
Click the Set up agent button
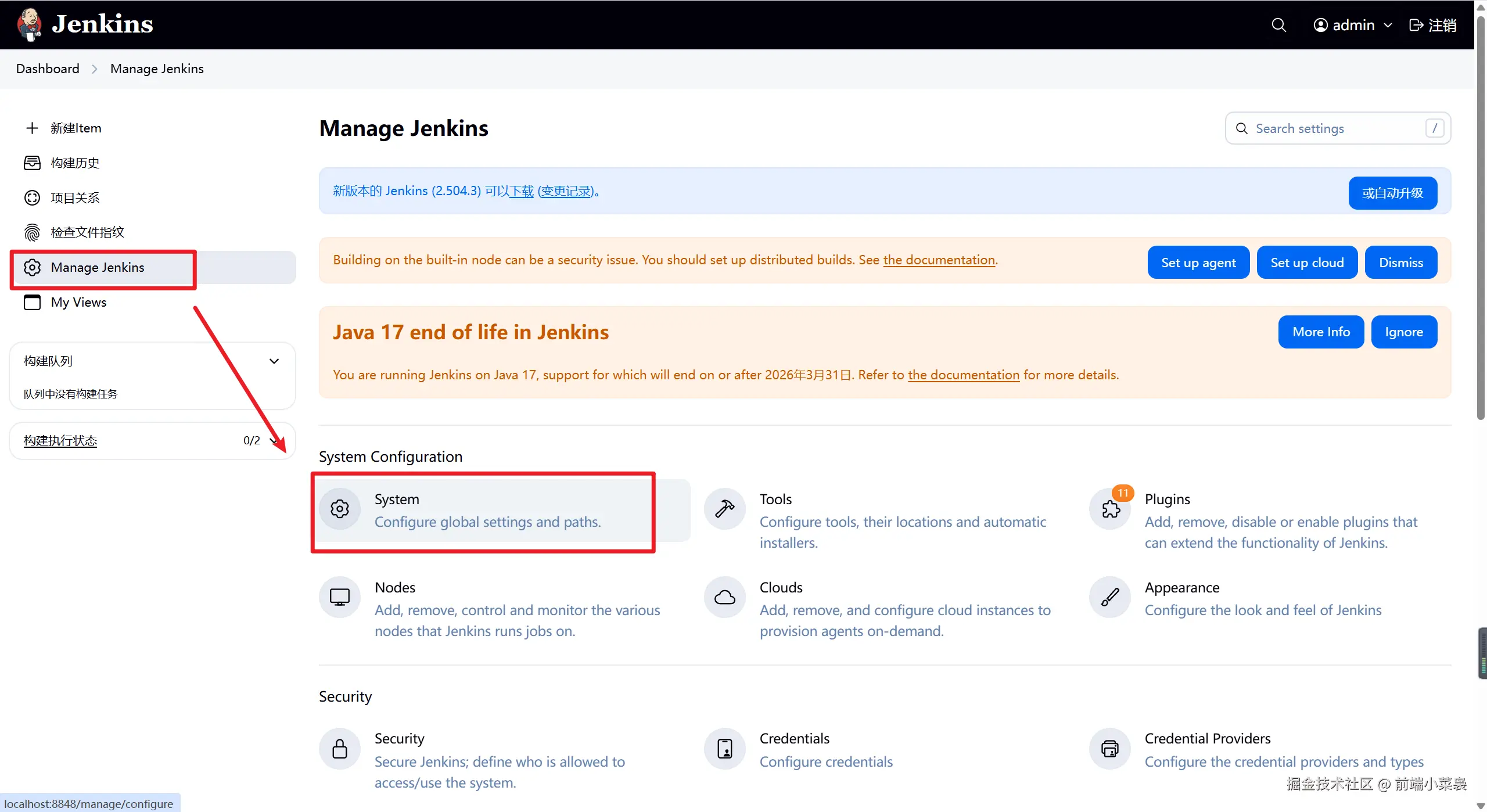pyautogui.click(x=1198, y=263)
